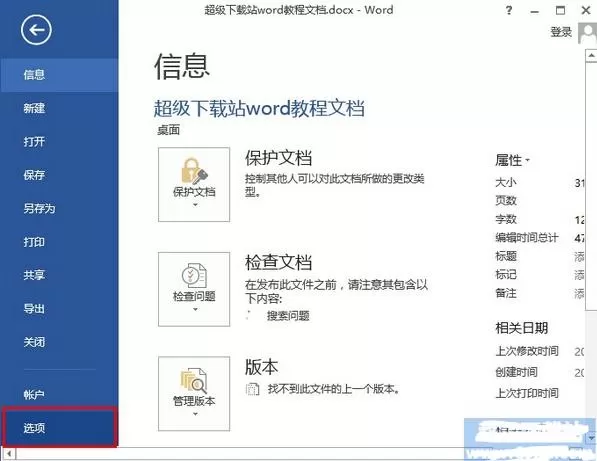
Task: Click the 版本 heading
Action: click(x=262, y=367)
